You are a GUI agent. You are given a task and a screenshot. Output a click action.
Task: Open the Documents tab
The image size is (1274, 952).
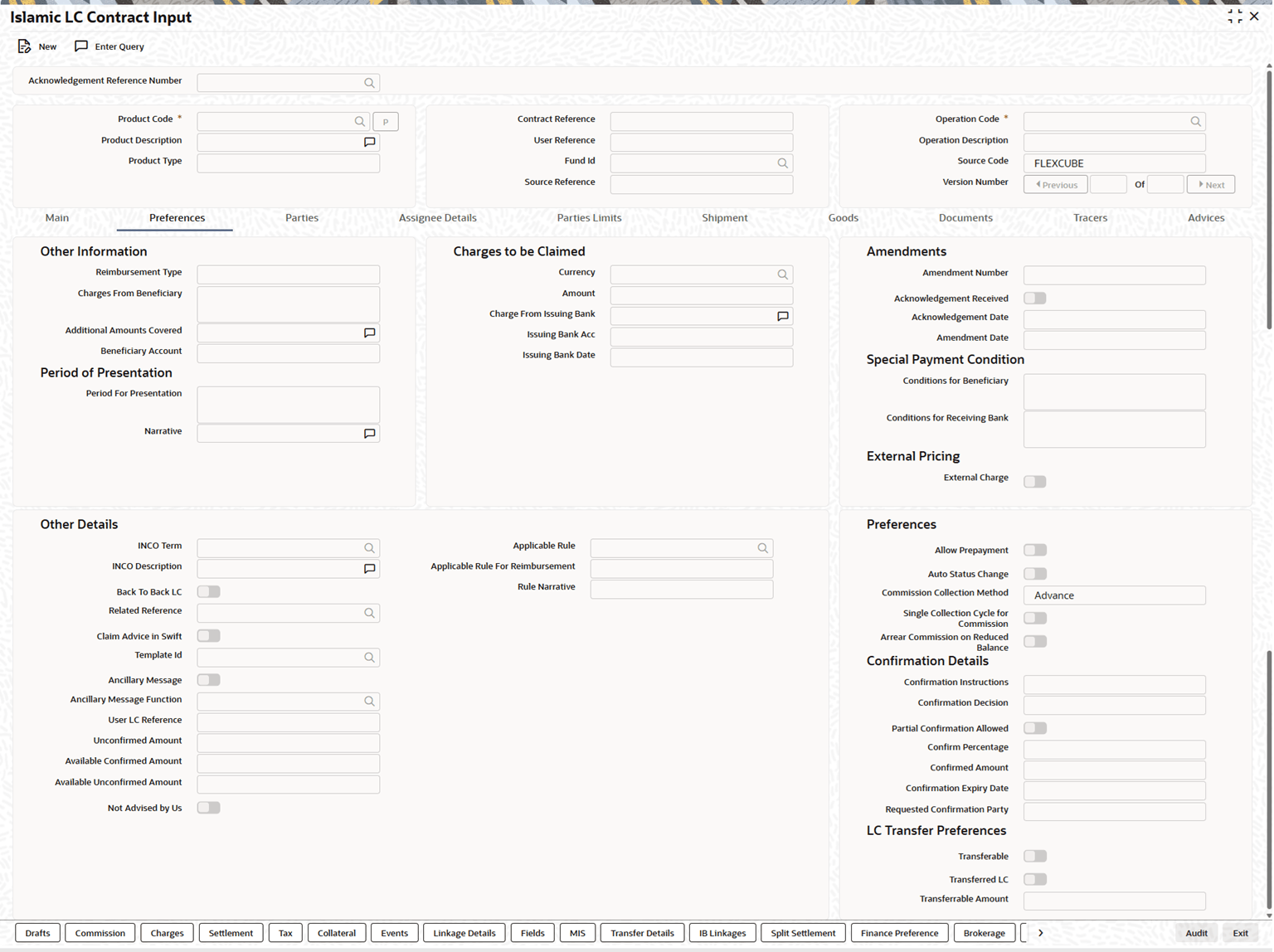click(965, 218)
